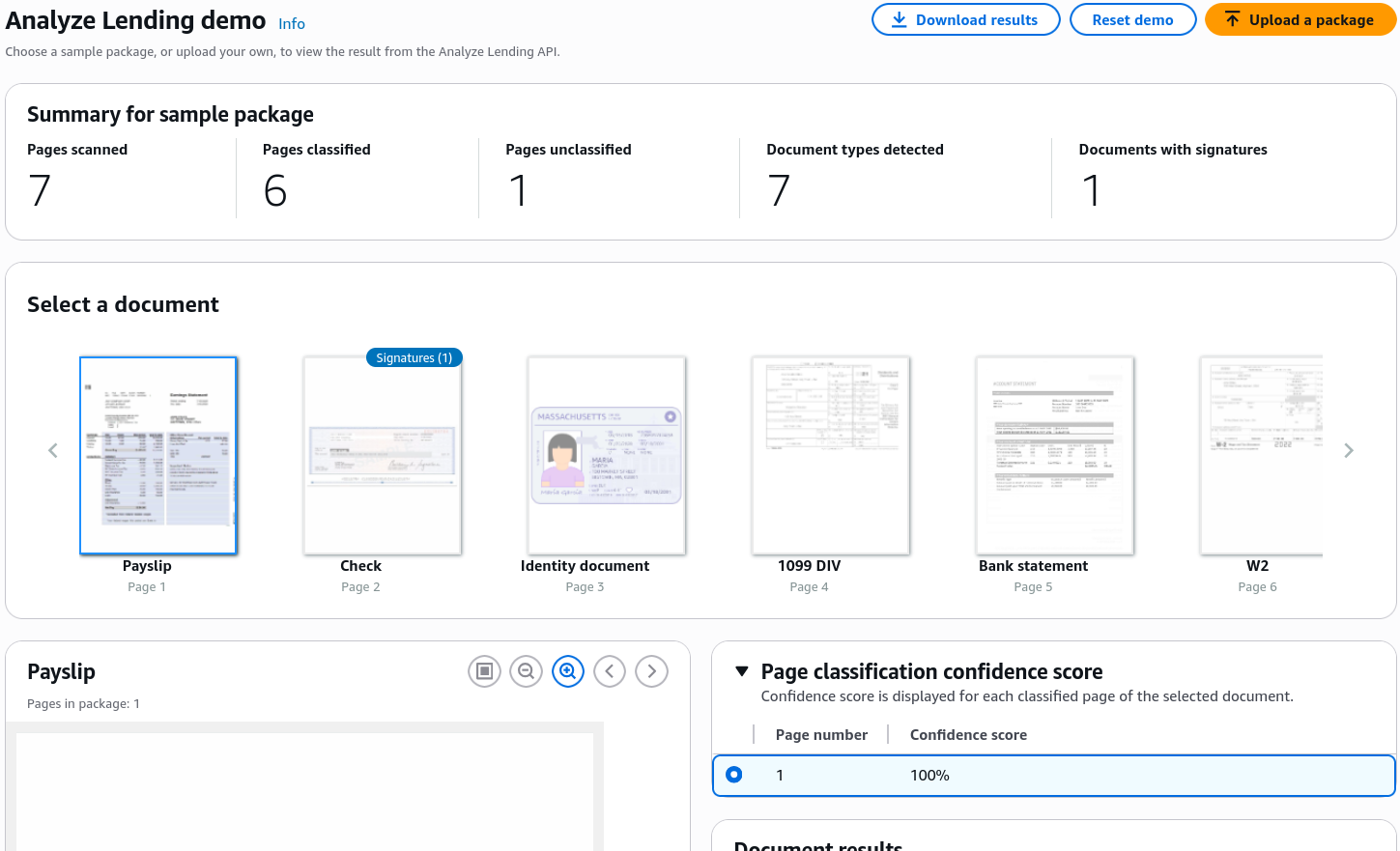The height and width of the screenshot is (851, 1400).
Task: Click the Pages classified summary label
Action: click(317, 150)
